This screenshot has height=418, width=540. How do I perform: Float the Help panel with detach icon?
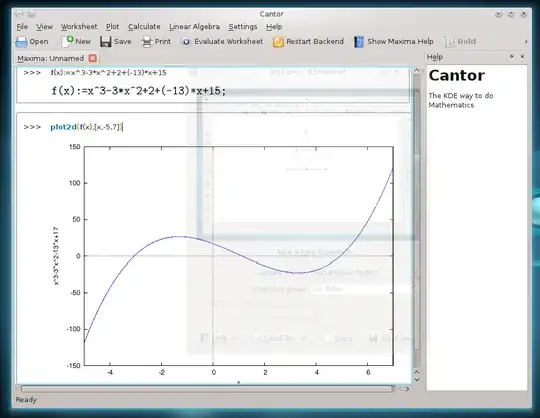coord(512,56)
